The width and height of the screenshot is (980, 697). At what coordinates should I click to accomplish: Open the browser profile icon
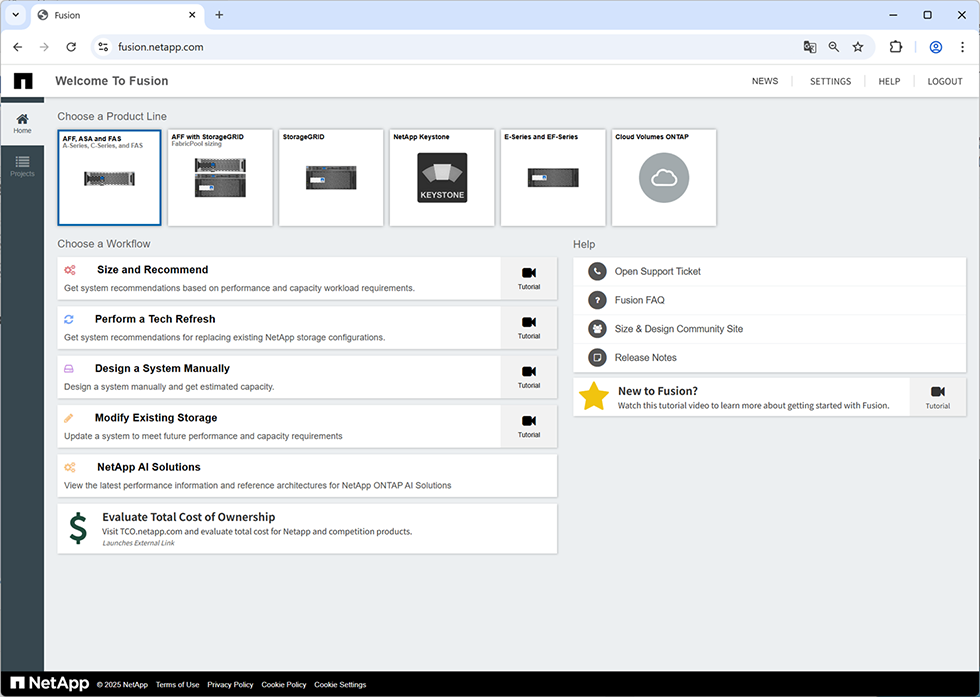(x=936, y=47)
